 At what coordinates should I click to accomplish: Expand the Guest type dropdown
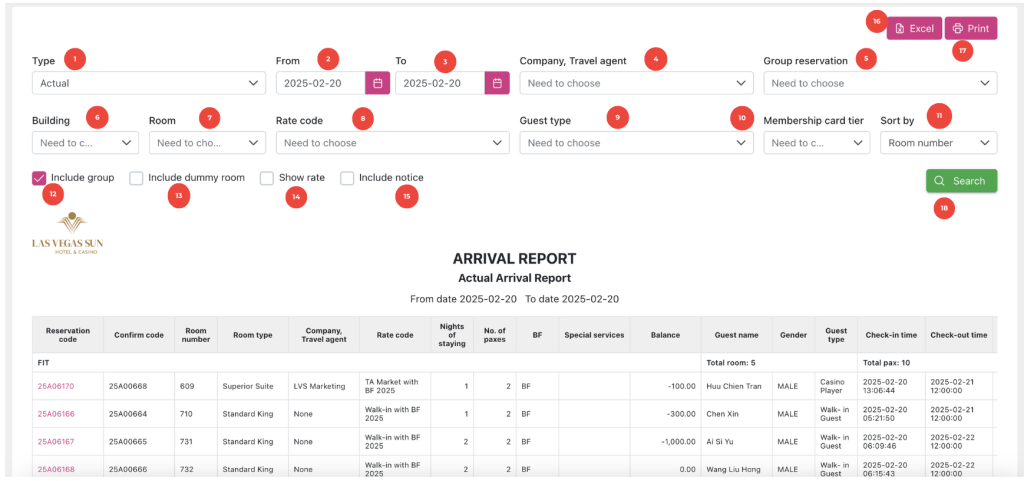635,143
